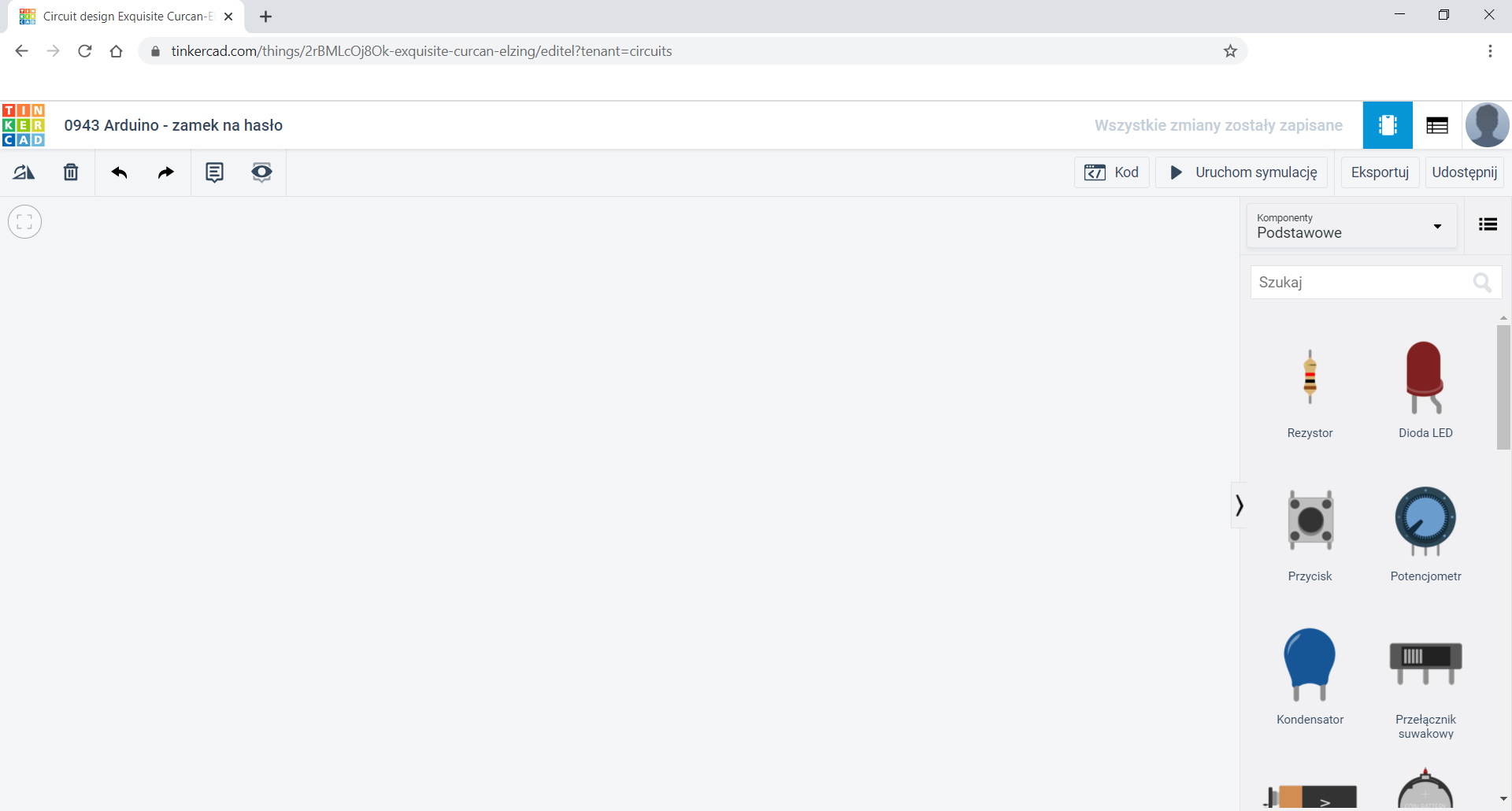Zoom to fit the workspace
This screenshot has width=1512, height=811.
24,222
